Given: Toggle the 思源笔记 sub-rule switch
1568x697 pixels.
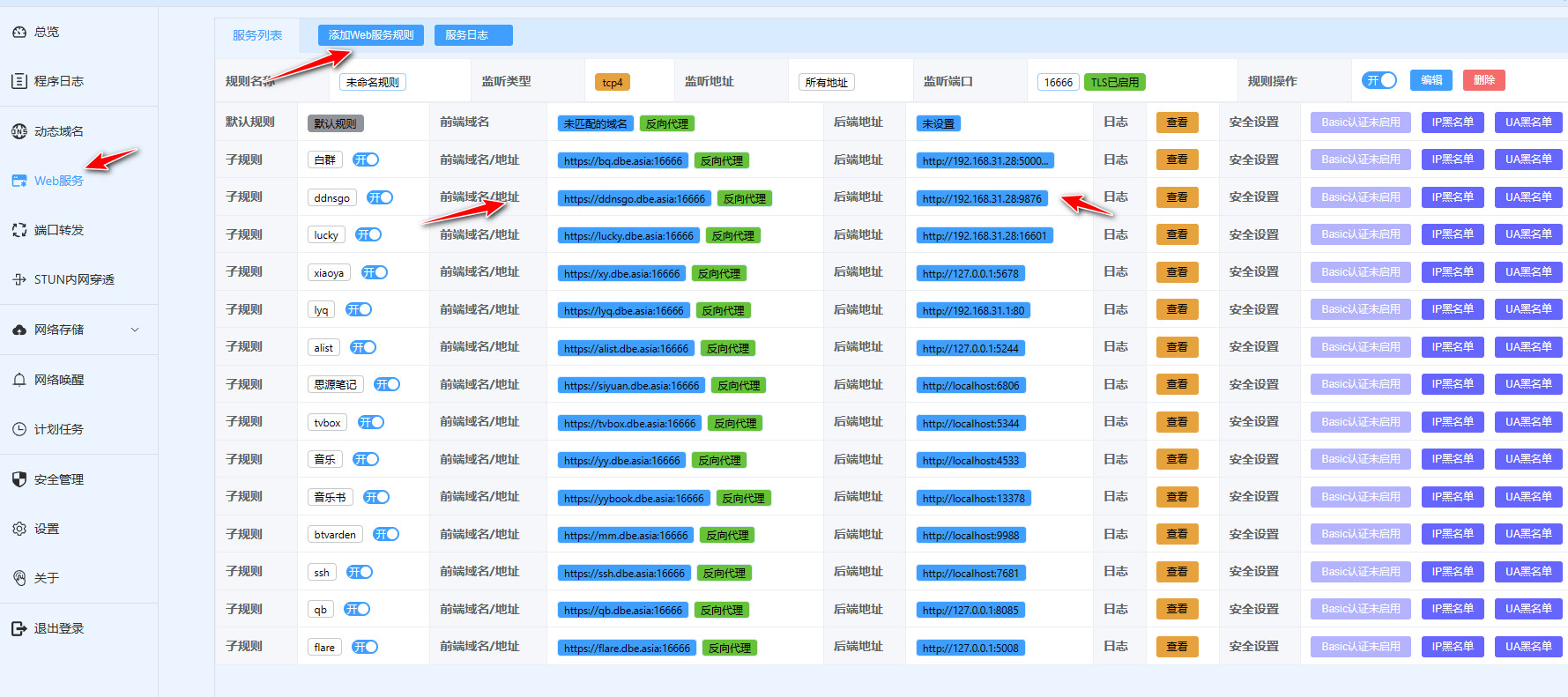Looking at the screenshot, I should coord(387,384).
